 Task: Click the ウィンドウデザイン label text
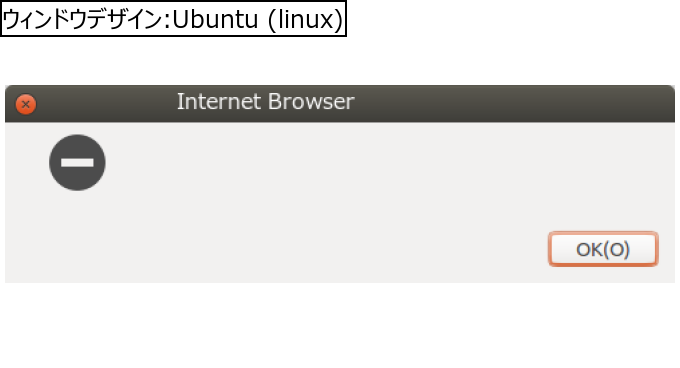(x=82, y=19)
